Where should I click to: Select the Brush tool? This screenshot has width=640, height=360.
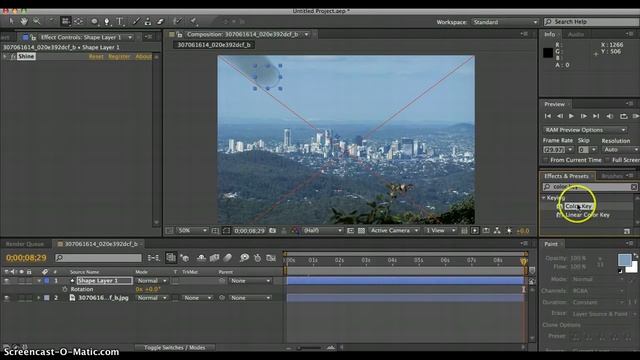click(x=136, y=21)
